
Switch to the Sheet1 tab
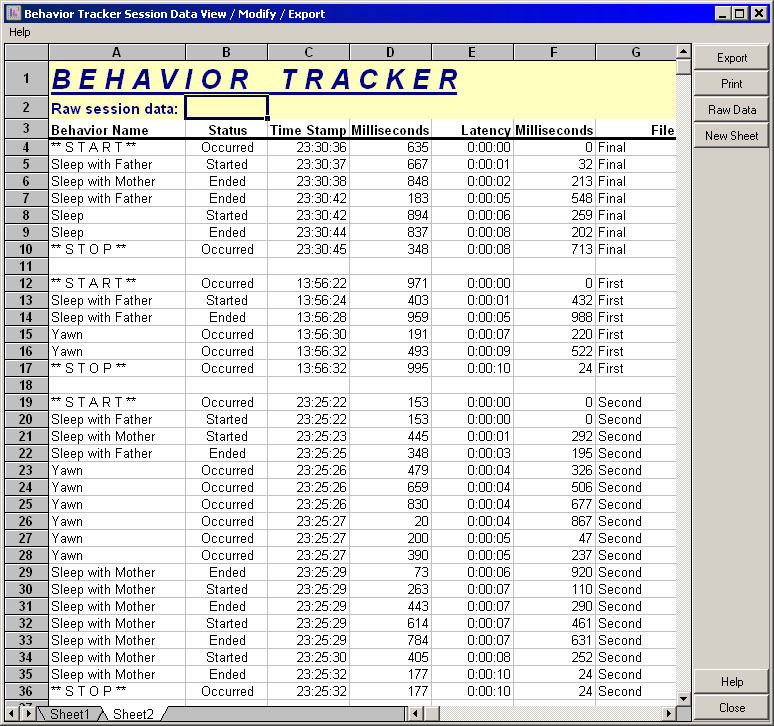(x=70, y=714)
